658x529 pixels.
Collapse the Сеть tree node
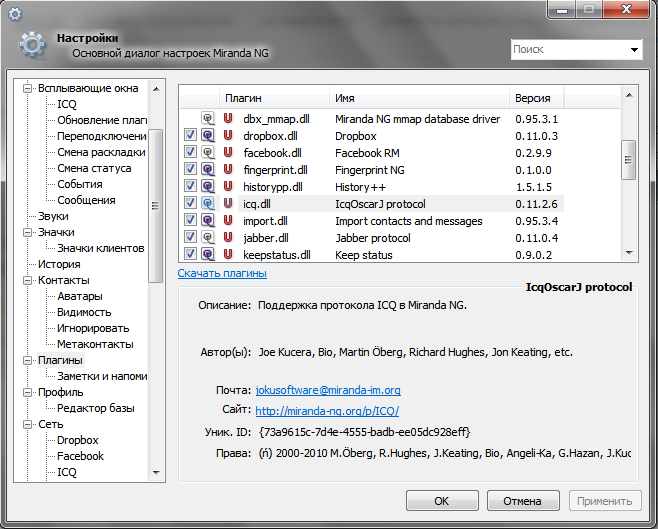click(27, 424)
